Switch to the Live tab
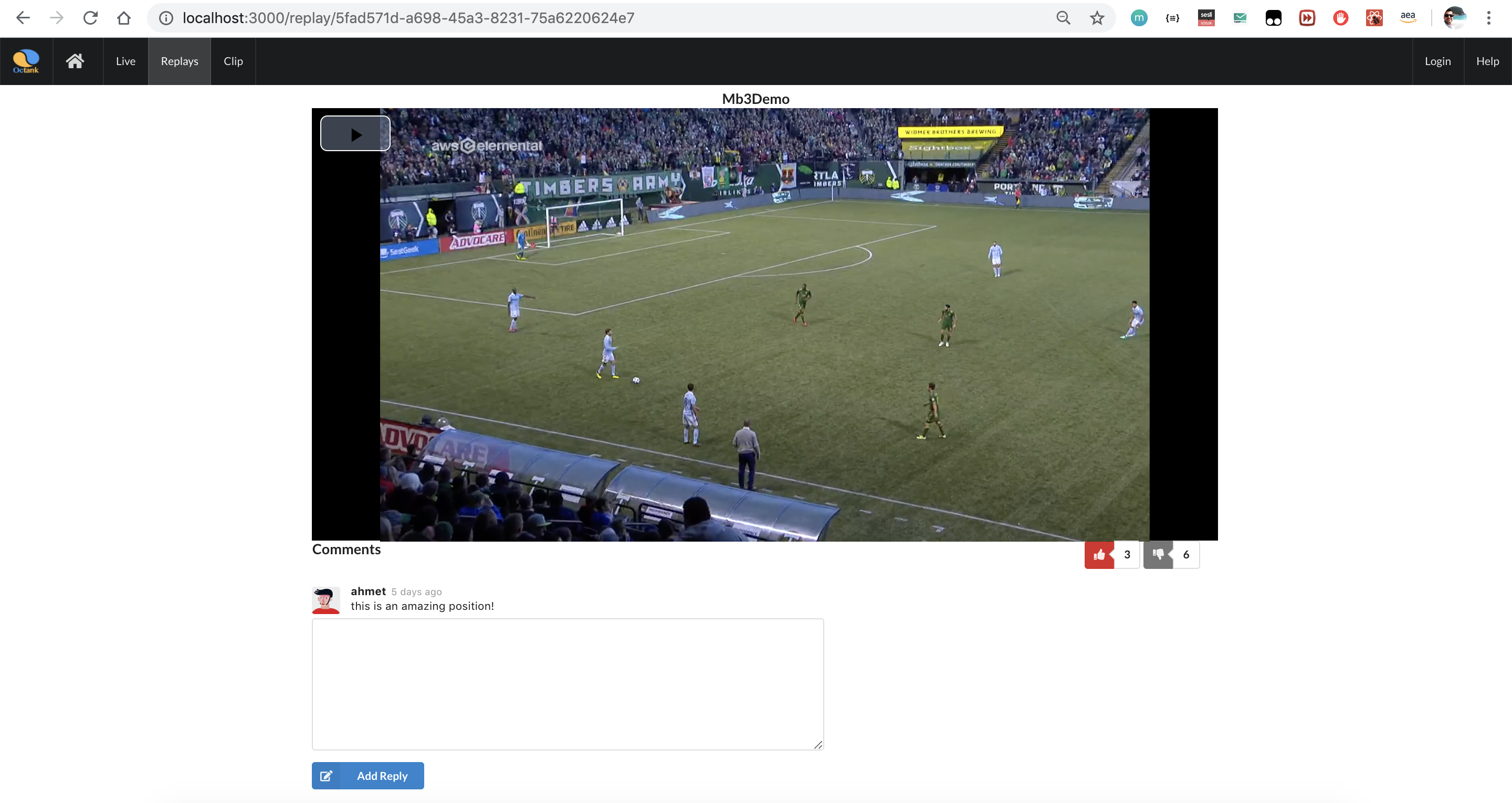This screenshot has width=1512, height=803. coord(125,61)
